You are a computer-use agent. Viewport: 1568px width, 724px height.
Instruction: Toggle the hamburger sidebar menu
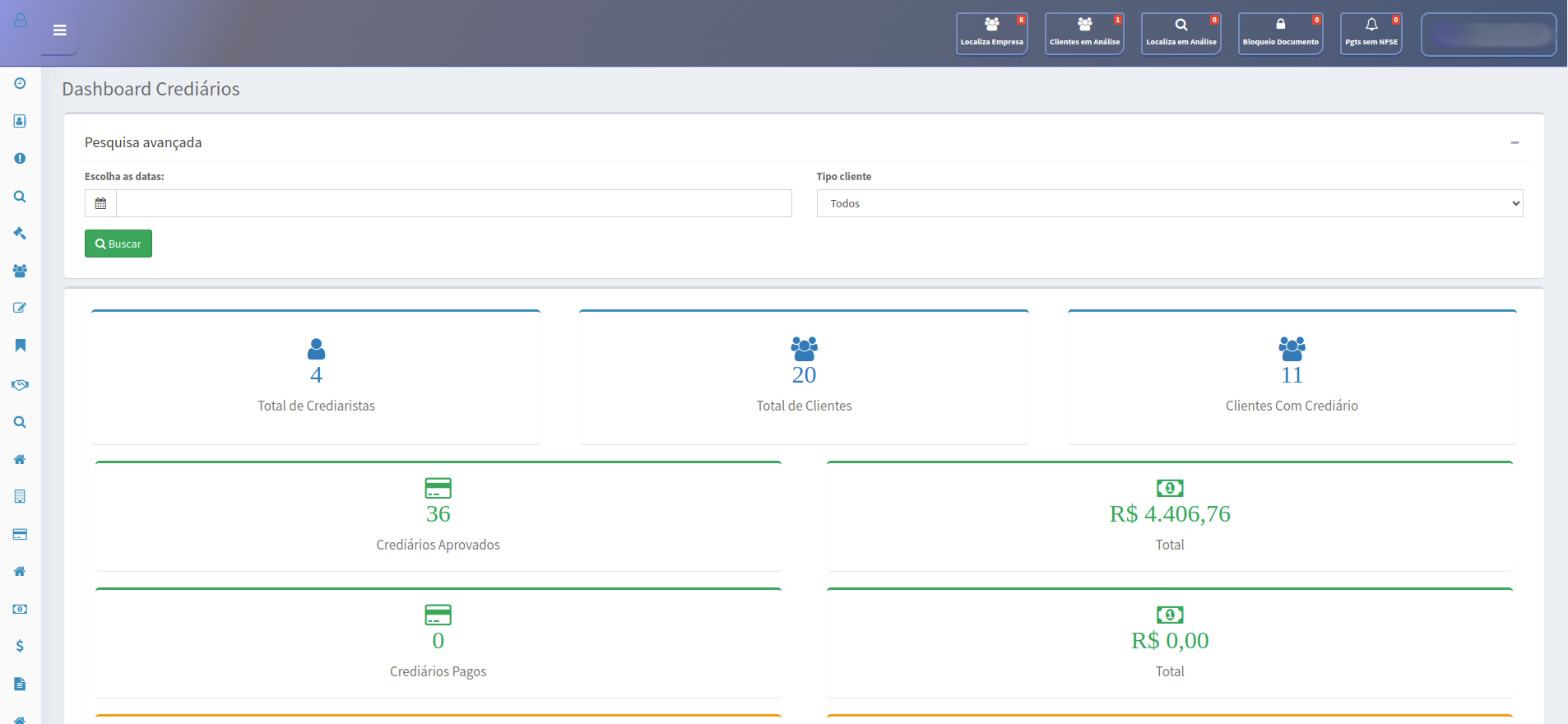(59, 30)
